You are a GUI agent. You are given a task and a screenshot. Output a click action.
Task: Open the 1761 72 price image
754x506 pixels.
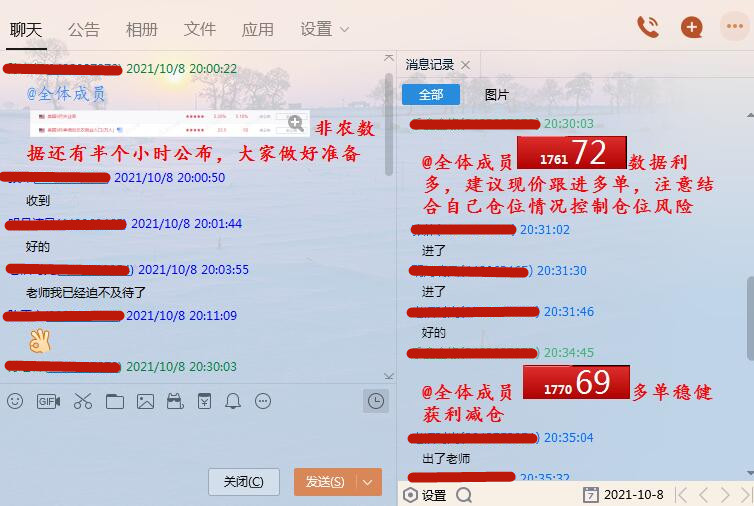pyautogui.click(x=571, y=153)
